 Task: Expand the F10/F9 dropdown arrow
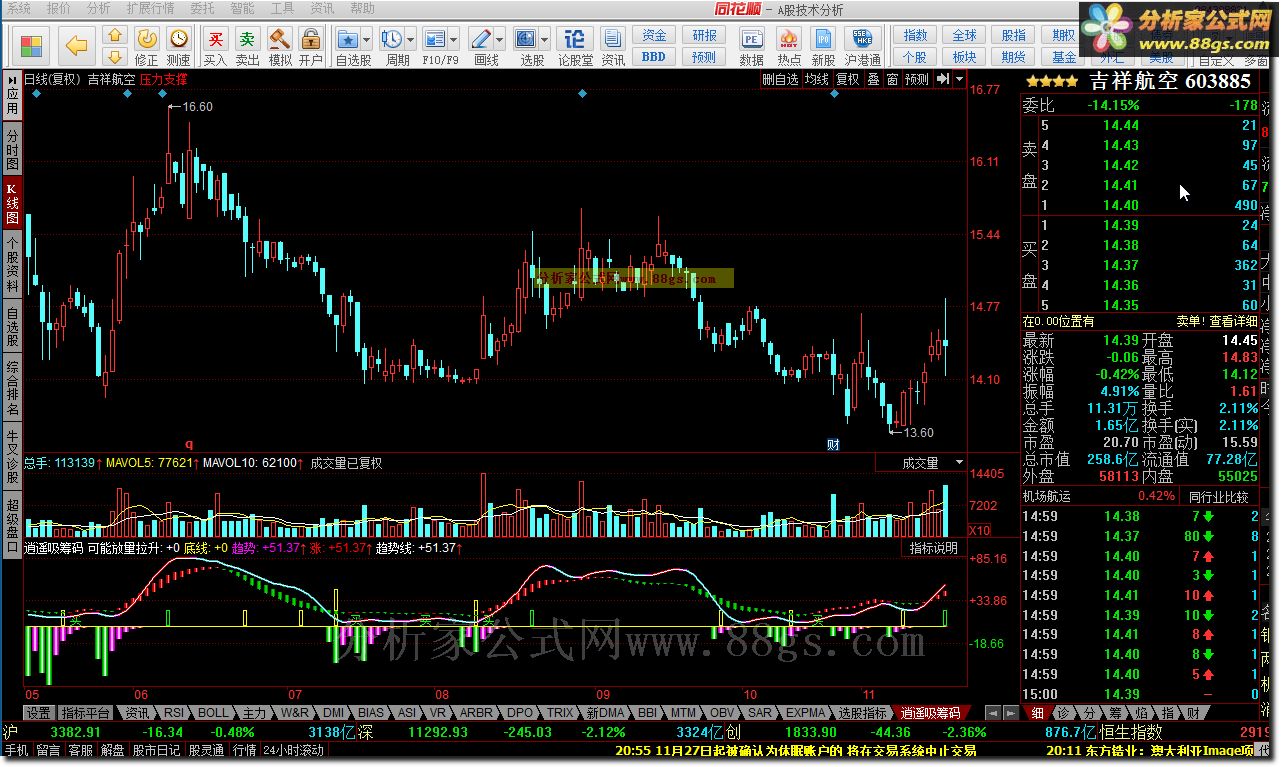click(454, 40)
